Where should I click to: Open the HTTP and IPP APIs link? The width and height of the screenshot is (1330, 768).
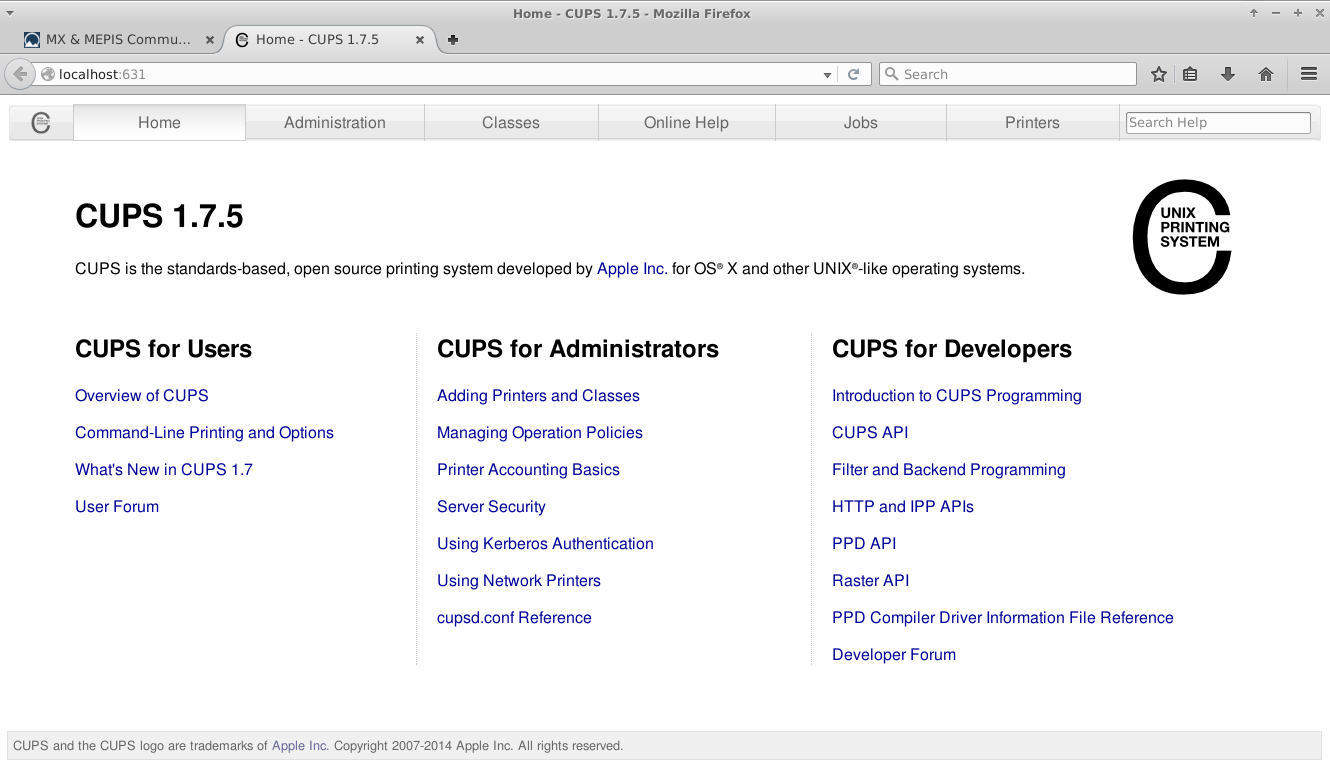click(x=903, y=507)
